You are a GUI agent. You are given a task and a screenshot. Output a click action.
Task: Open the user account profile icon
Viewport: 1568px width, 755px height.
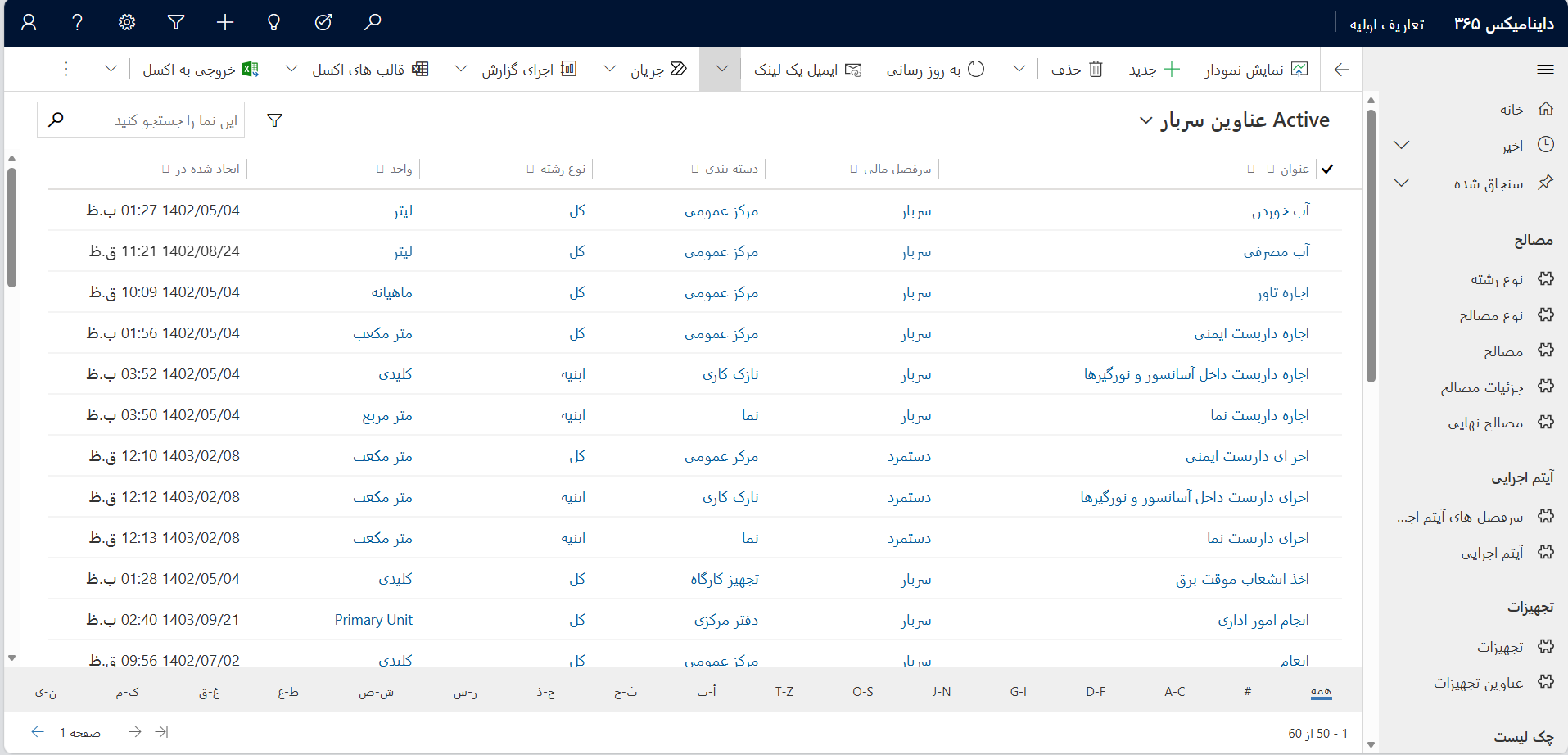(x=29, y=23)
